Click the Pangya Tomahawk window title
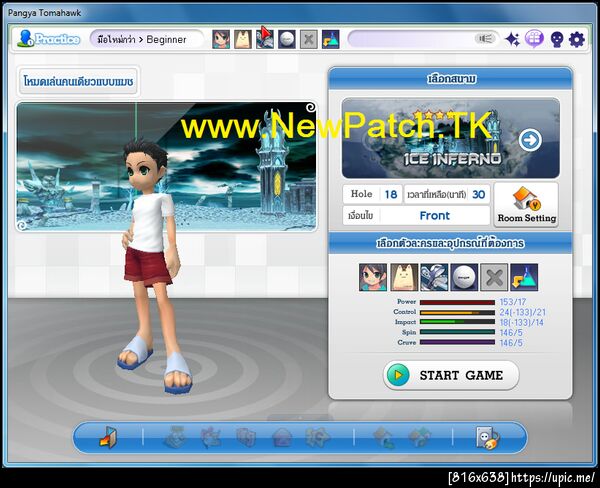The width and height of the screenshot is (600, 488). point(44,13)
